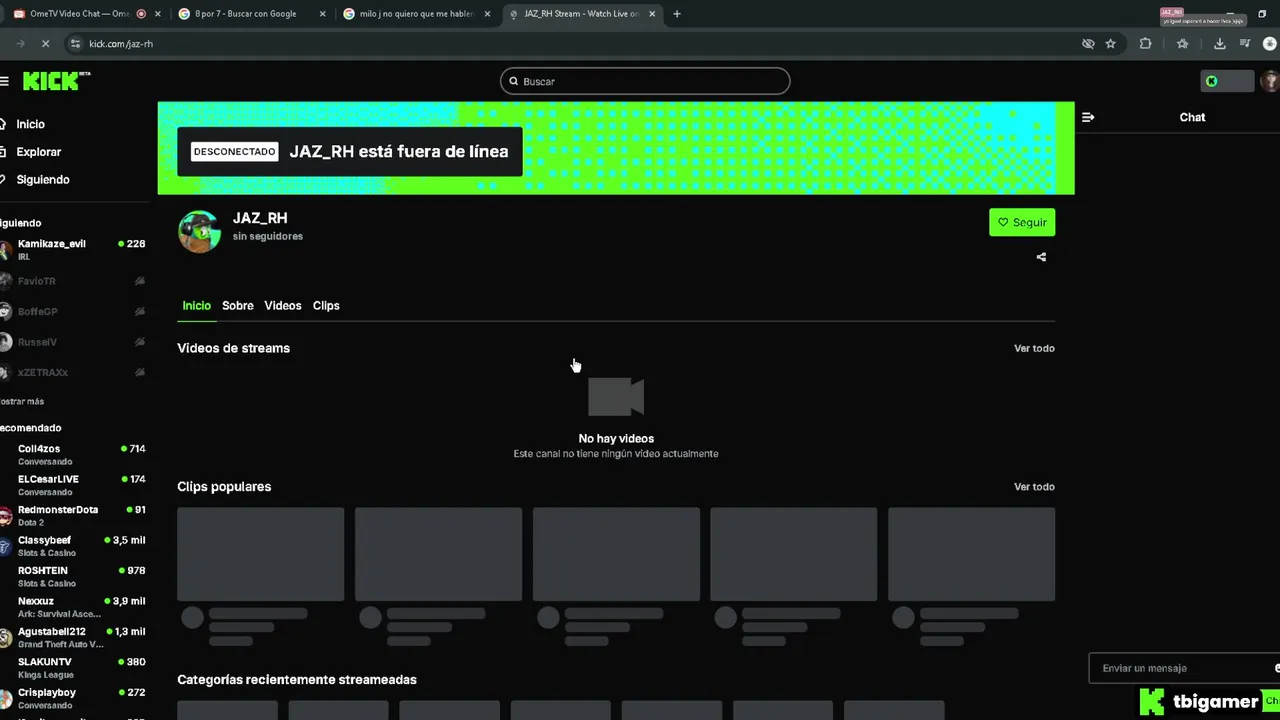Screen dimensions: 1280x720
Task: Open Crisplayboy recommended channel
Action: pos(73,698)
